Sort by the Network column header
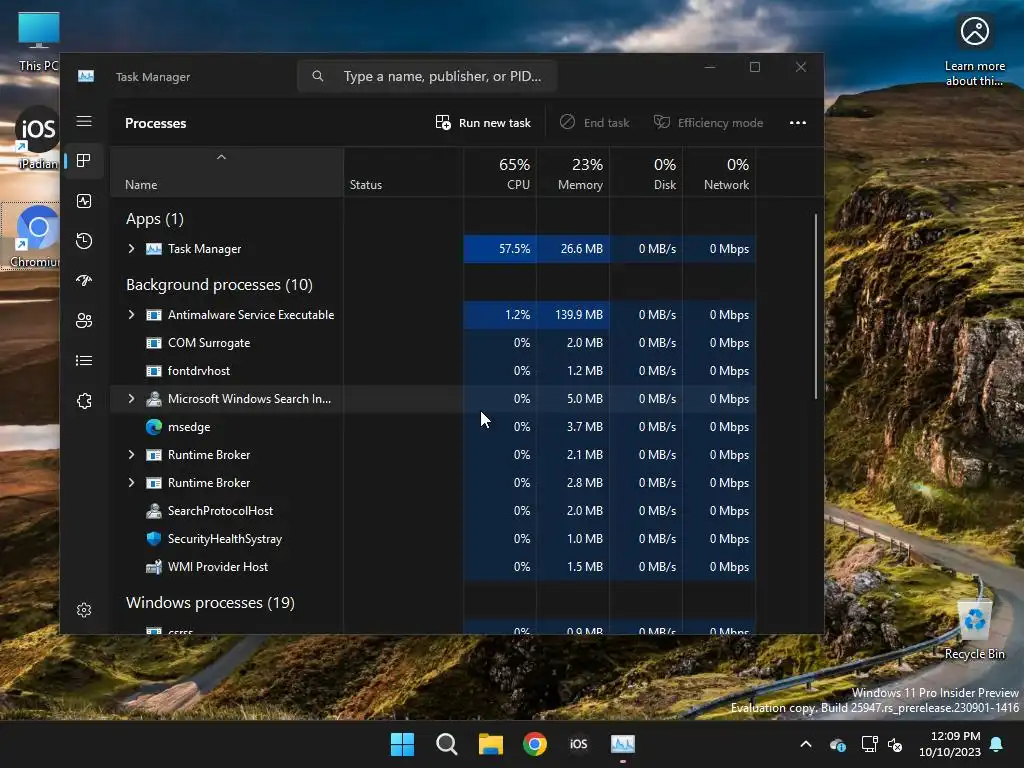 click(x=719, y=172)
